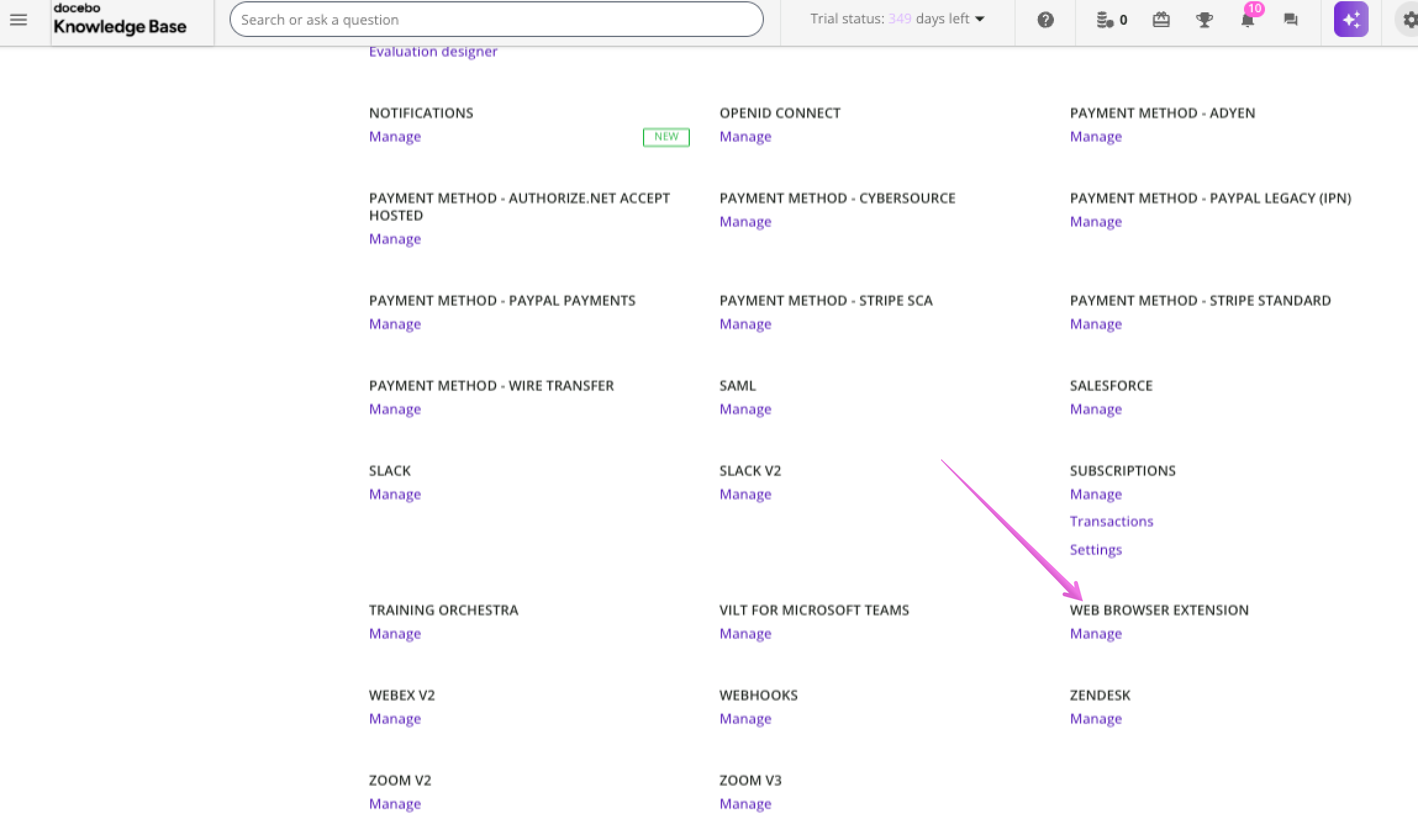Manage the Salesforce integration
Screen dimensions: 1418x840
click(1095, 409)
